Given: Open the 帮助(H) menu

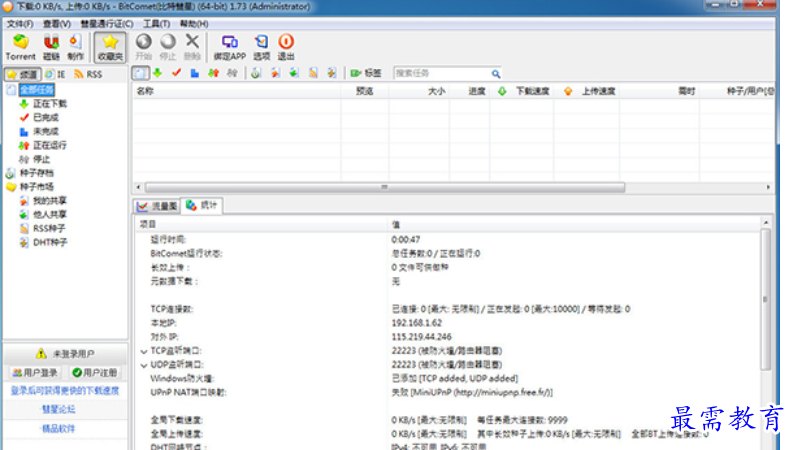Looking at the screenshot, I should pos(194,24).
